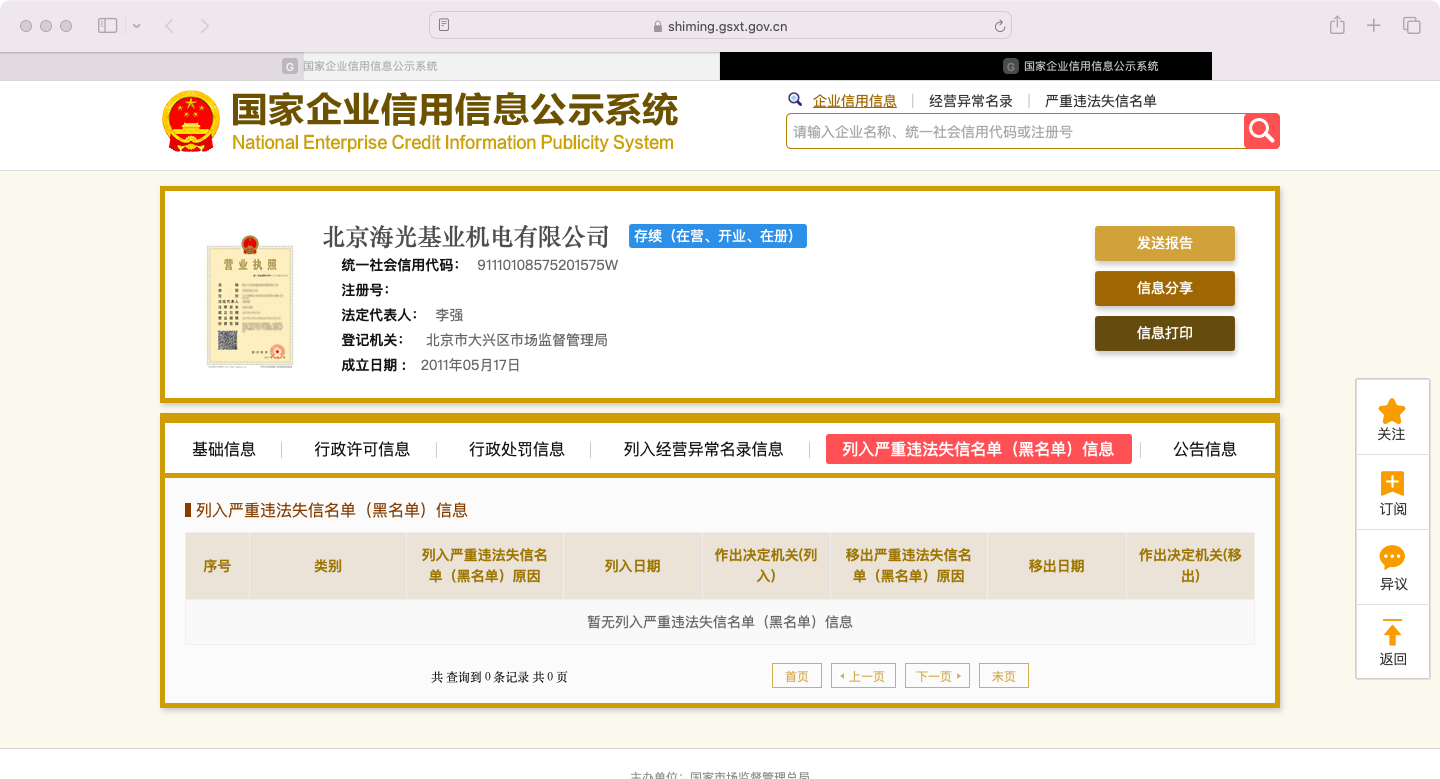Expand the sidebar options chevron
Image resolution: width=1440 pixels, height=779 pixels.
point(137,26)
